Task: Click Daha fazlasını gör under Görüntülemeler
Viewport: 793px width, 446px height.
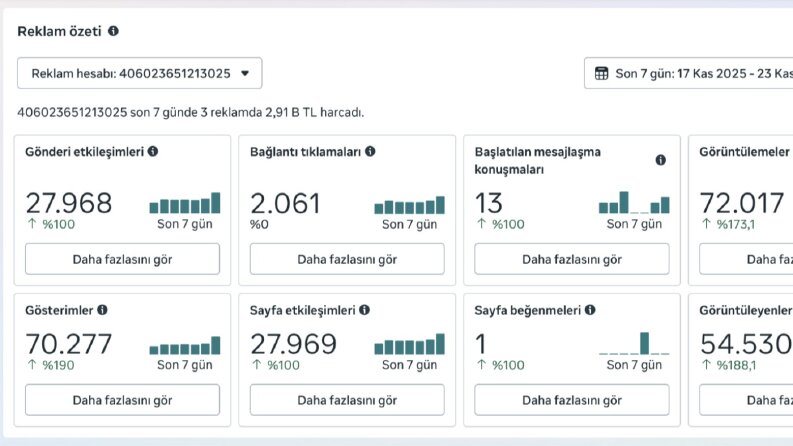Action: click(746, 259)
